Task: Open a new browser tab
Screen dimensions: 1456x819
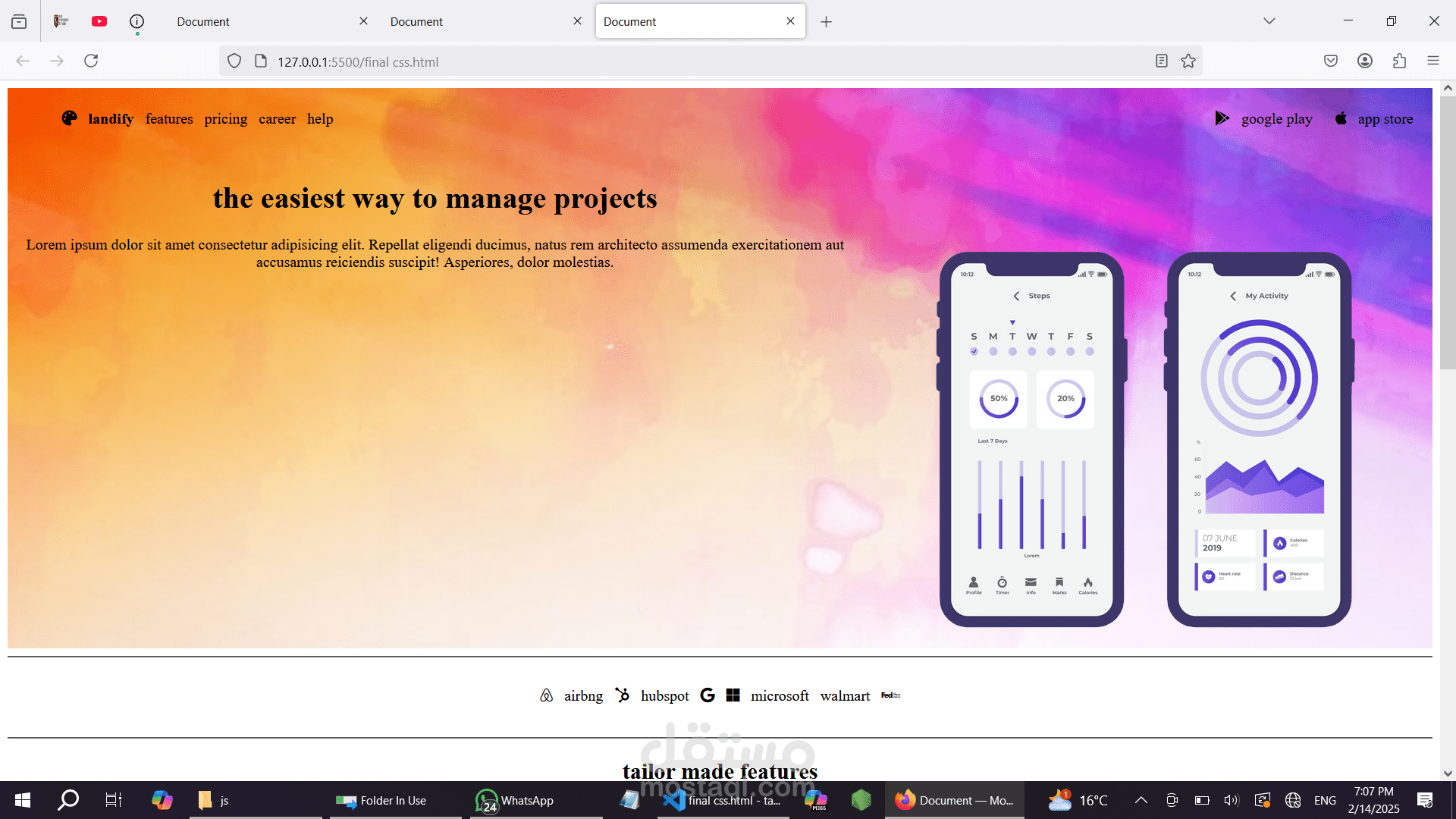Action: coord(826,21)
